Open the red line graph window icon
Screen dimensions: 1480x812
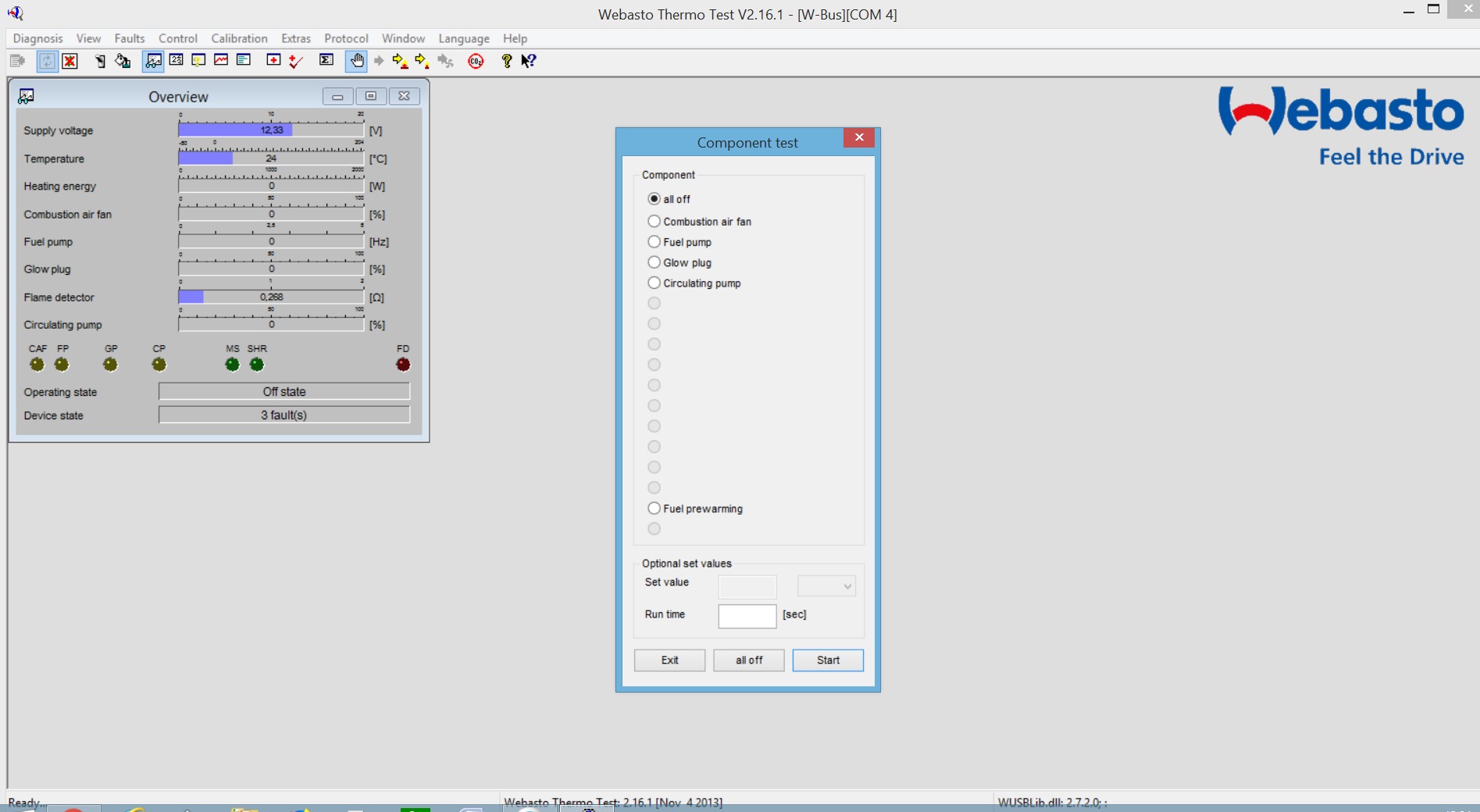point(221,60)
